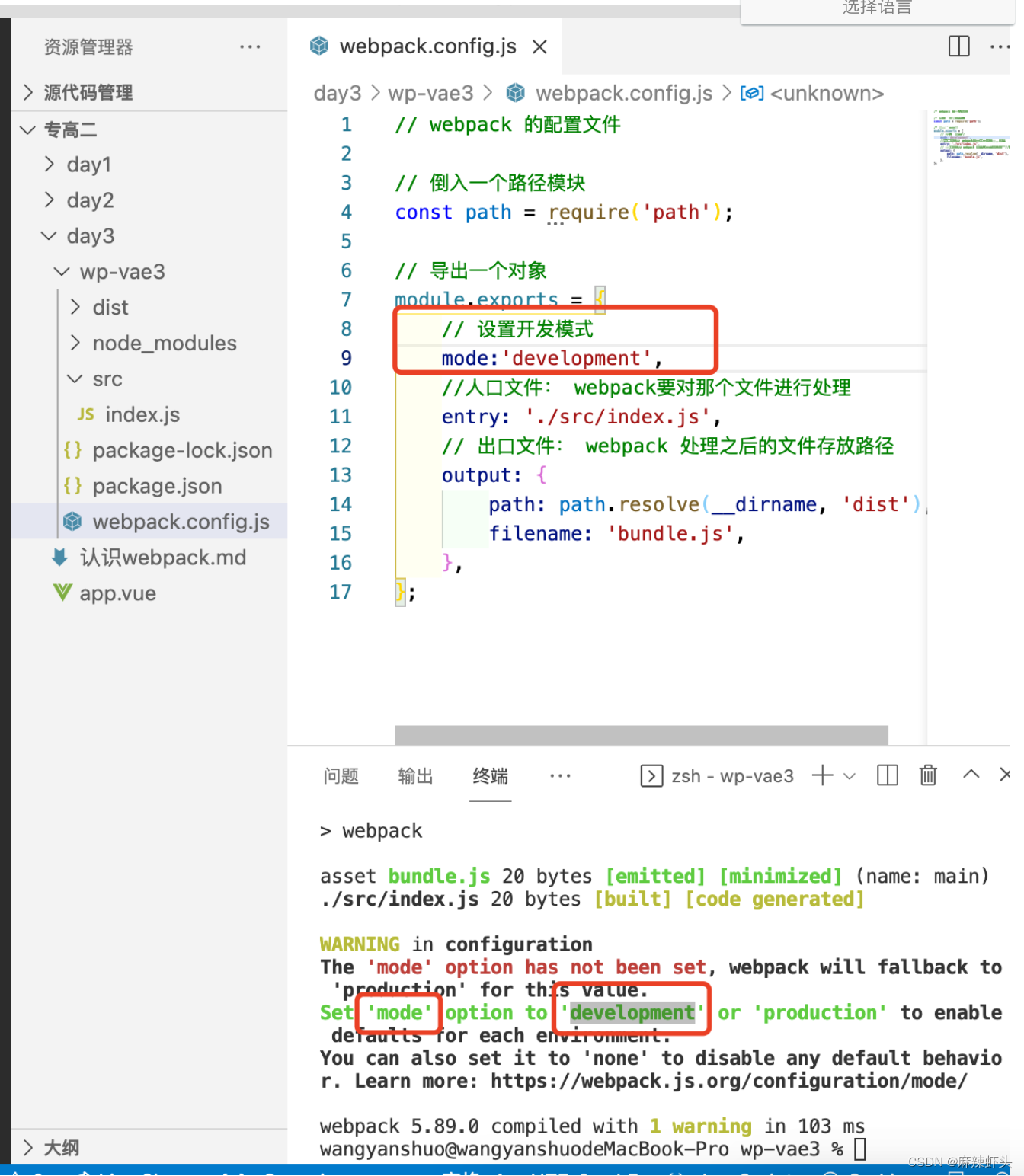The height and width of the screenshot is (1176, 1024).
Task: Click line number 9 in gutter
Action: (346, 358)
